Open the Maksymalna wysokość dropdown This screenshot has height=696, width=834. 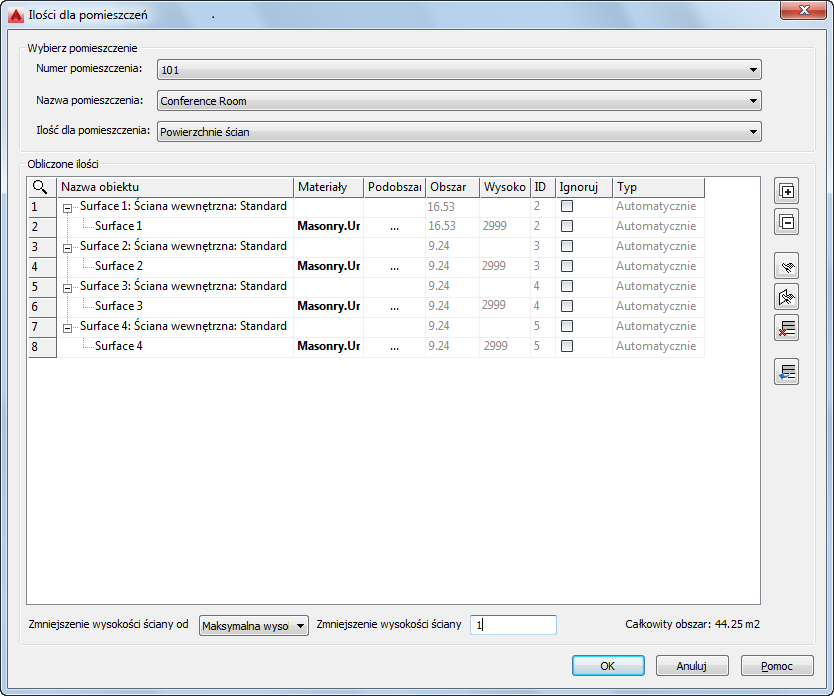pos(254,626)
